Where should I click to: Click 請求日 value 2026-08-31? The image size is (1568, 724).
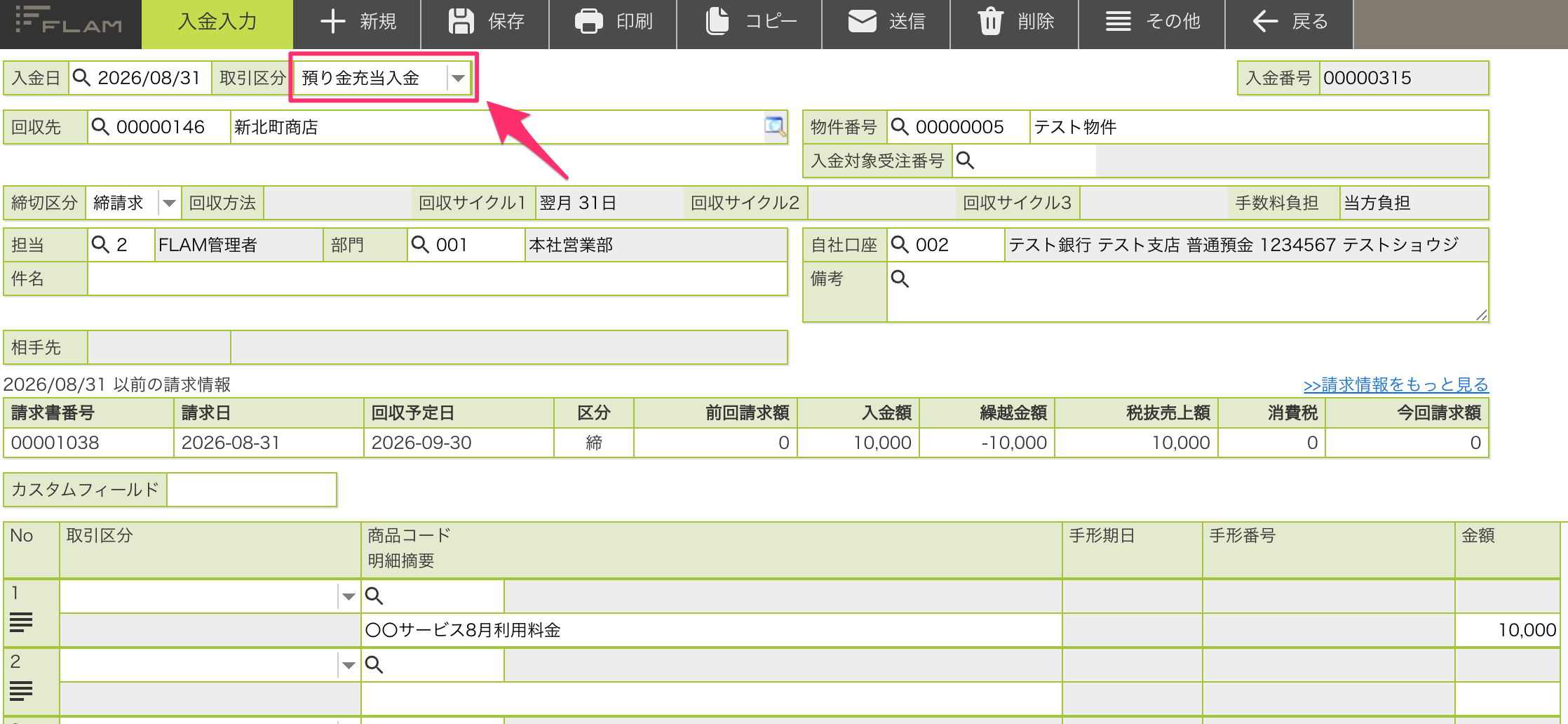point(231,443)
